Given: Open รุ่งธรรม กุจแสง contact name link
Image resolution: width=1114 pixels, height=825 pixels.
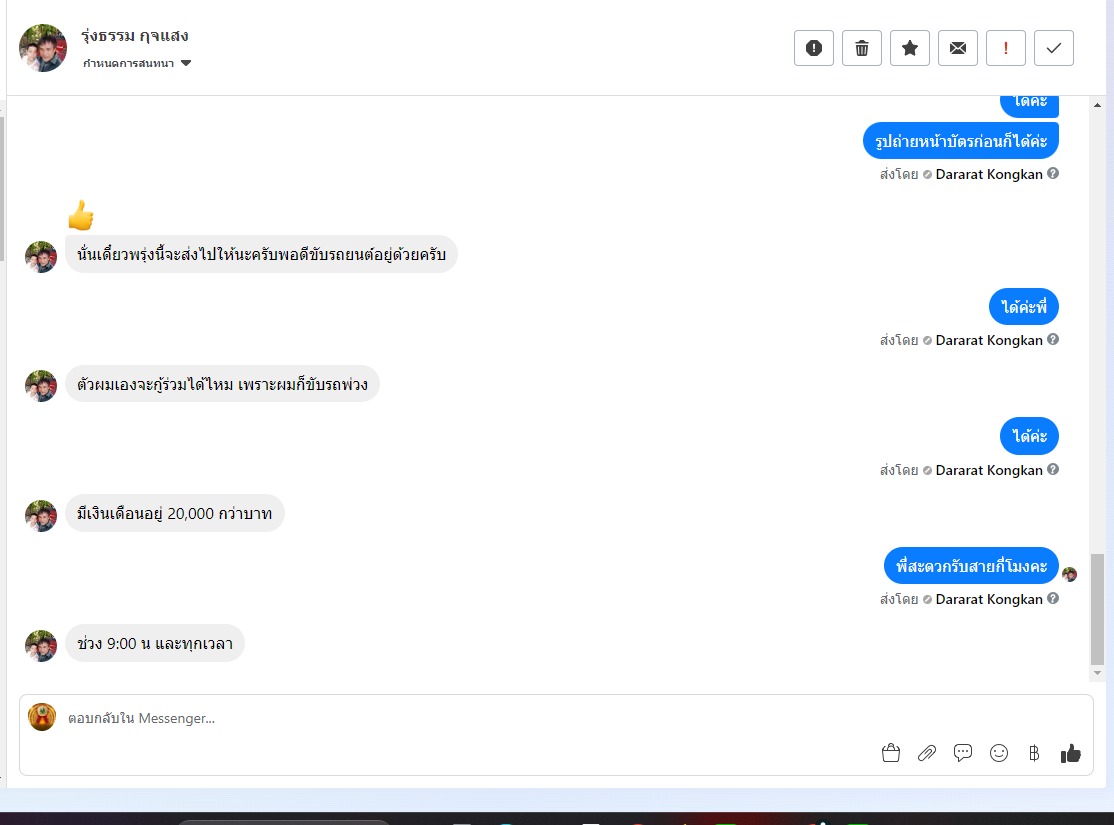Looking at the screenshot, I should 134,36.
